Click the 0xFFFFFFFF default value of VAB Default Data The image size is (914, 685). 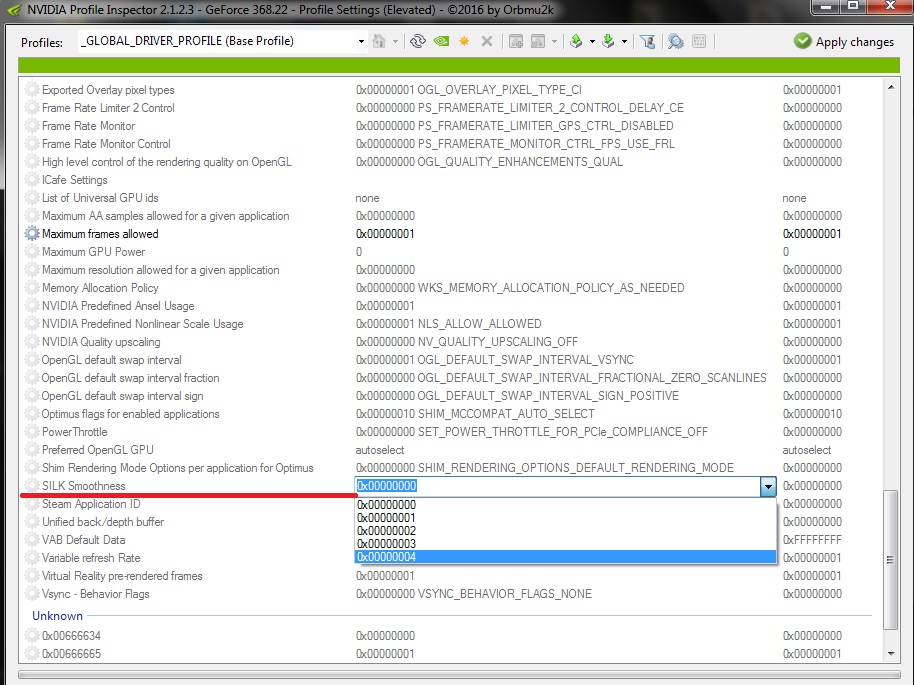tap(812, 540)
